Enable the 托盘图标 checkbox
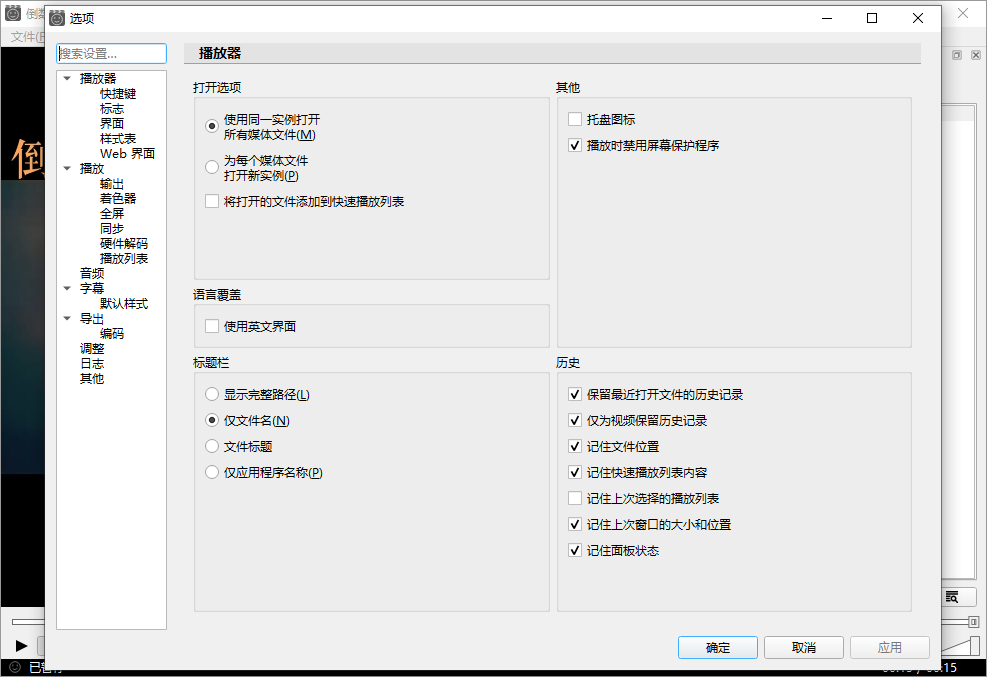 pos(575,119)
